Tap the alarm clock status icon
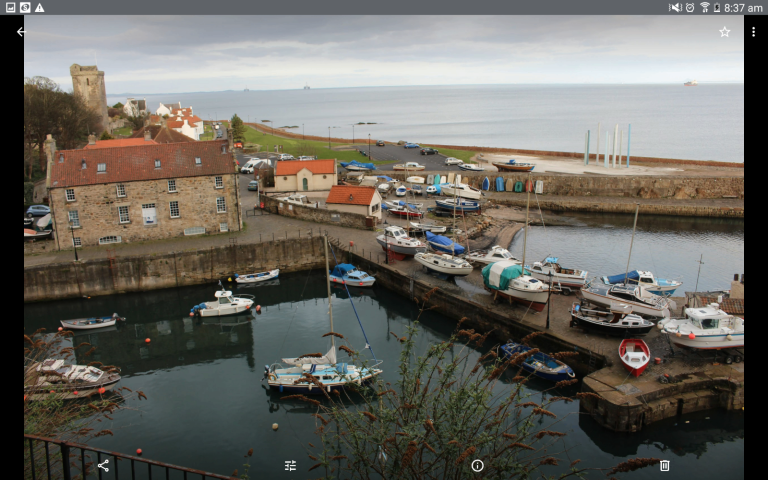Viewport: 768px width, 480px height. pos(690,7)
